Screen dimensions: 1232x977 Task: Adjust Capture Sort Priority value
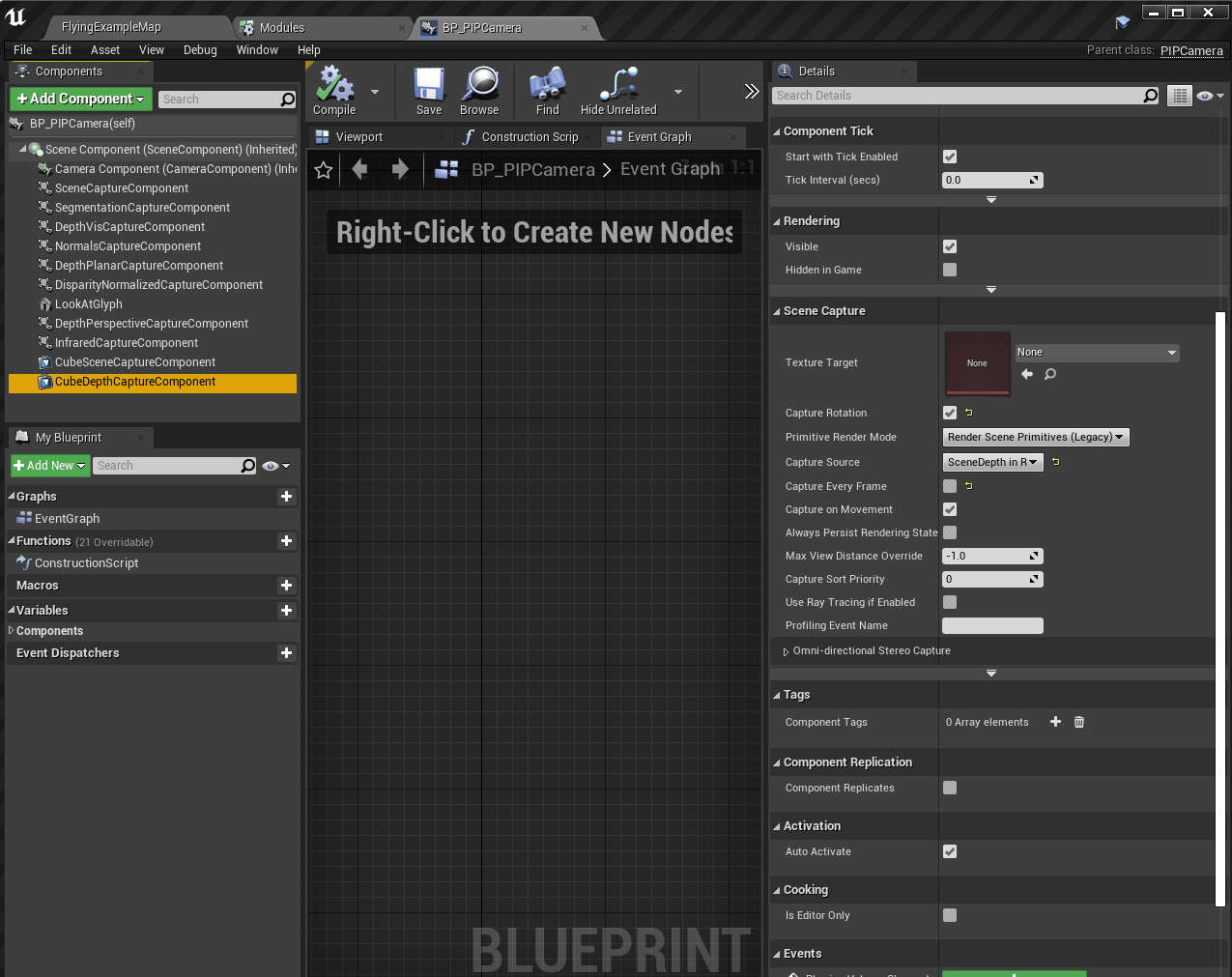(x=992, y=579)
